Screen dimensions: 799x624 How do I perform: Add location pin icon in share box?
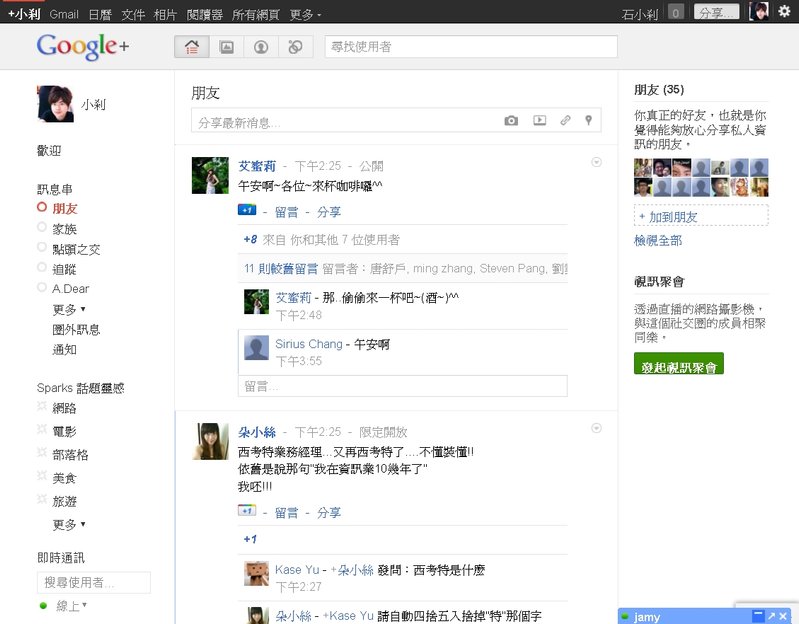(589, 120)
